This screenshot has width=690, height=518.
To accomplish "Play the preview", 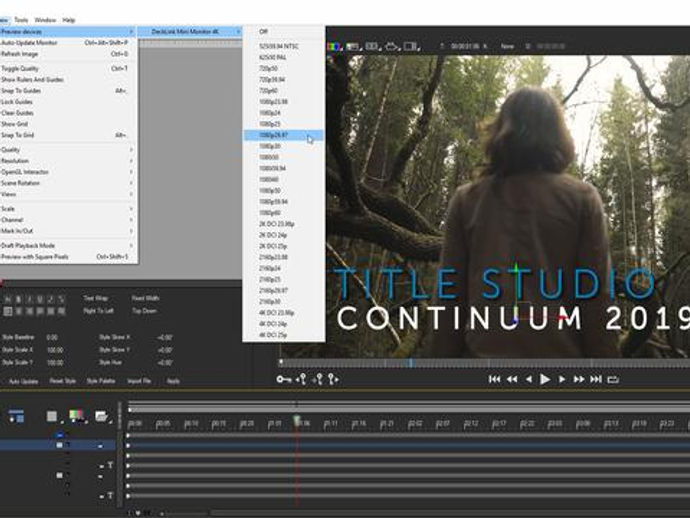I will pos(545,379).
